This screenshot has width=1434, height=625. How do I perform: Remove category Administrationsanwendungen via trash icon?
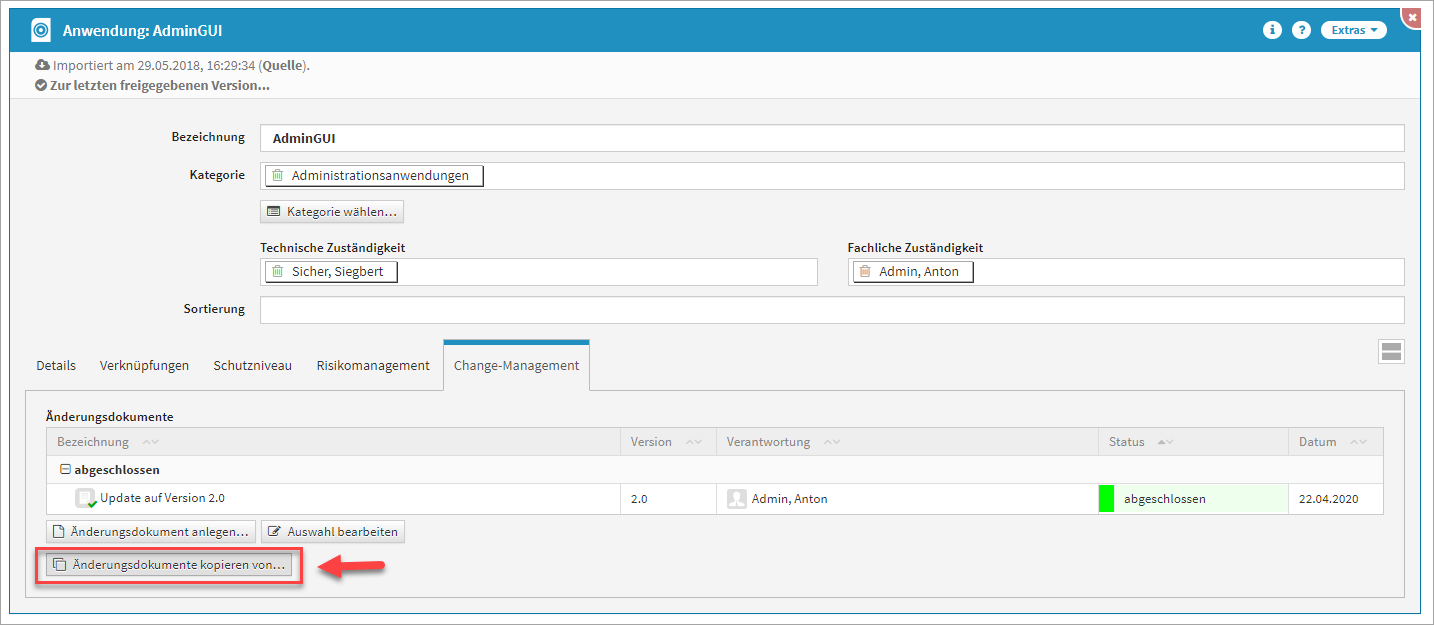[x=278, y=176]
